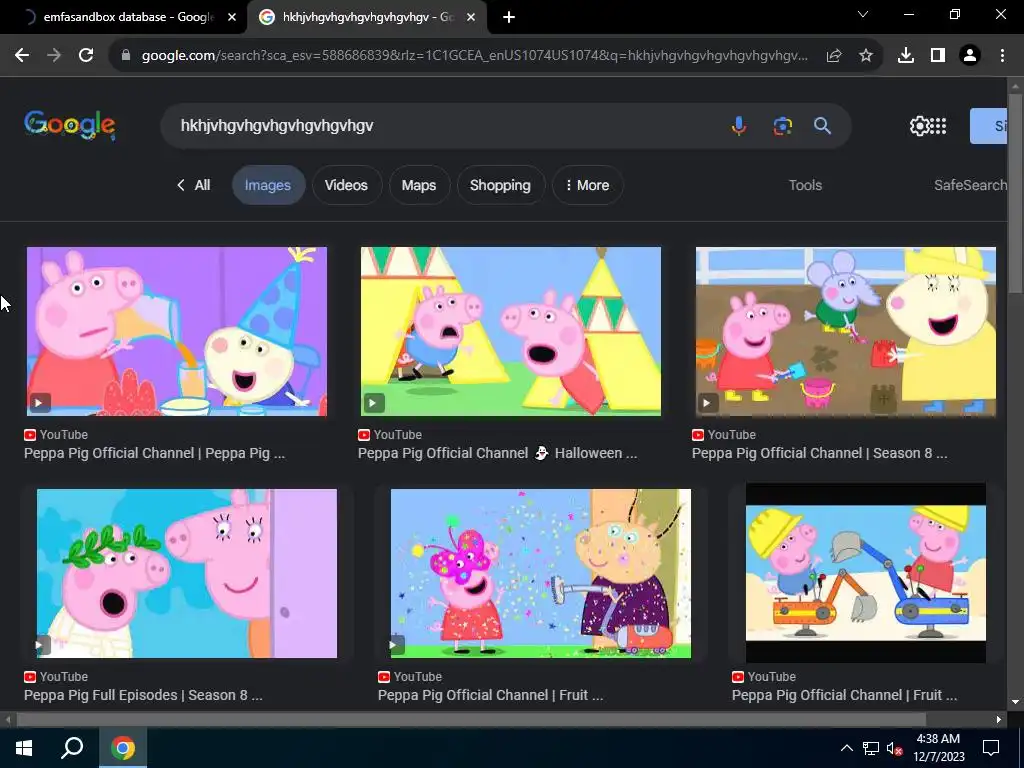Toggle the Chrome side panel icon
Screen dimensions: 1024x768
(x=938, y=56)
